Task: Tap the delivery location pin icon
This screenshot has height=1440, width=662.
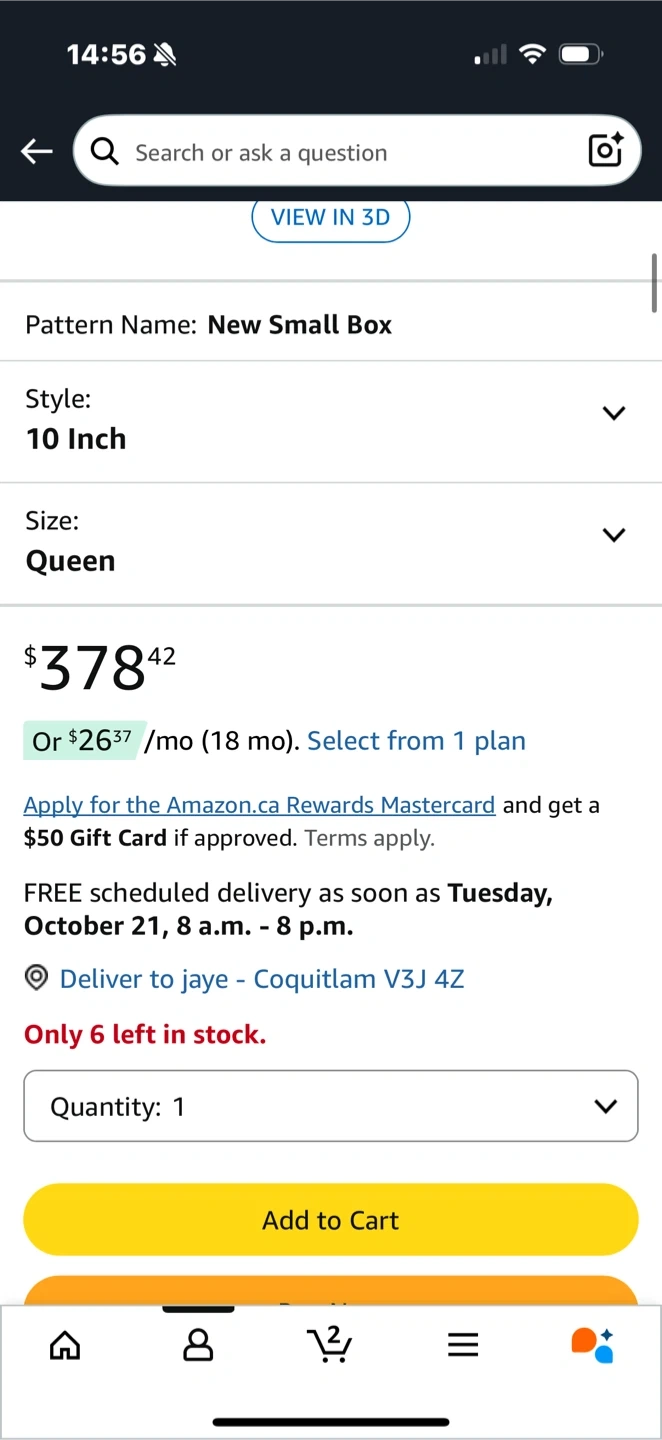Action: coord(36,978)
